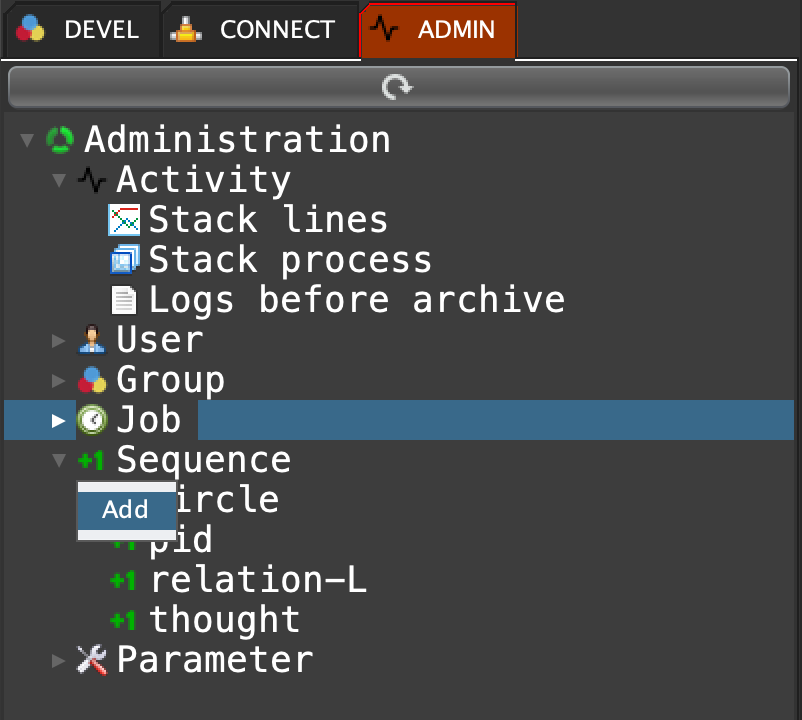Expand the Parameter node arrow
This screenshot has height=720, width=802.
point(59,660)
